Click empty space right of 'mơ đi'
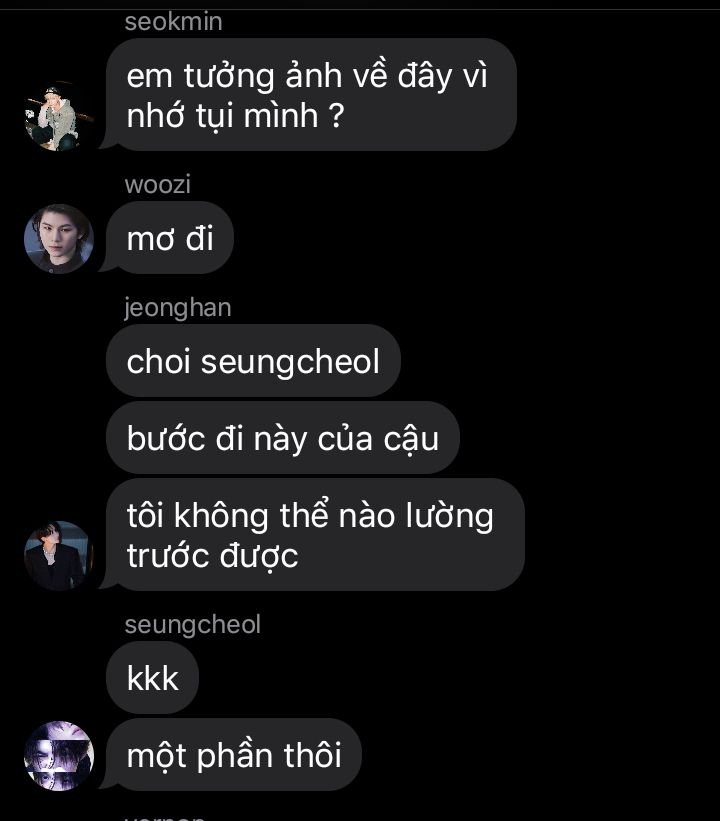The image size is (720, 821). [x=471, y=238]
